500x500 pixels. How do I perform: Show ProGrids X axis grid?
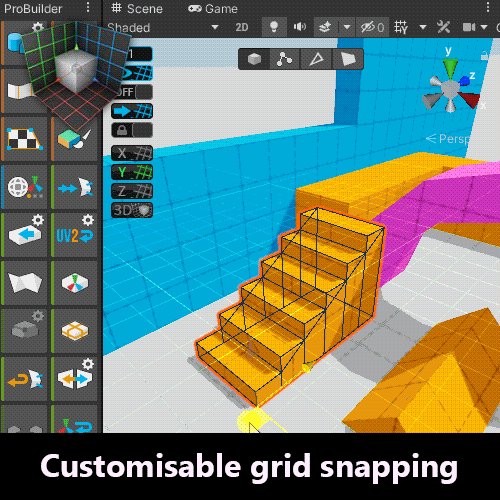[132, 153]
